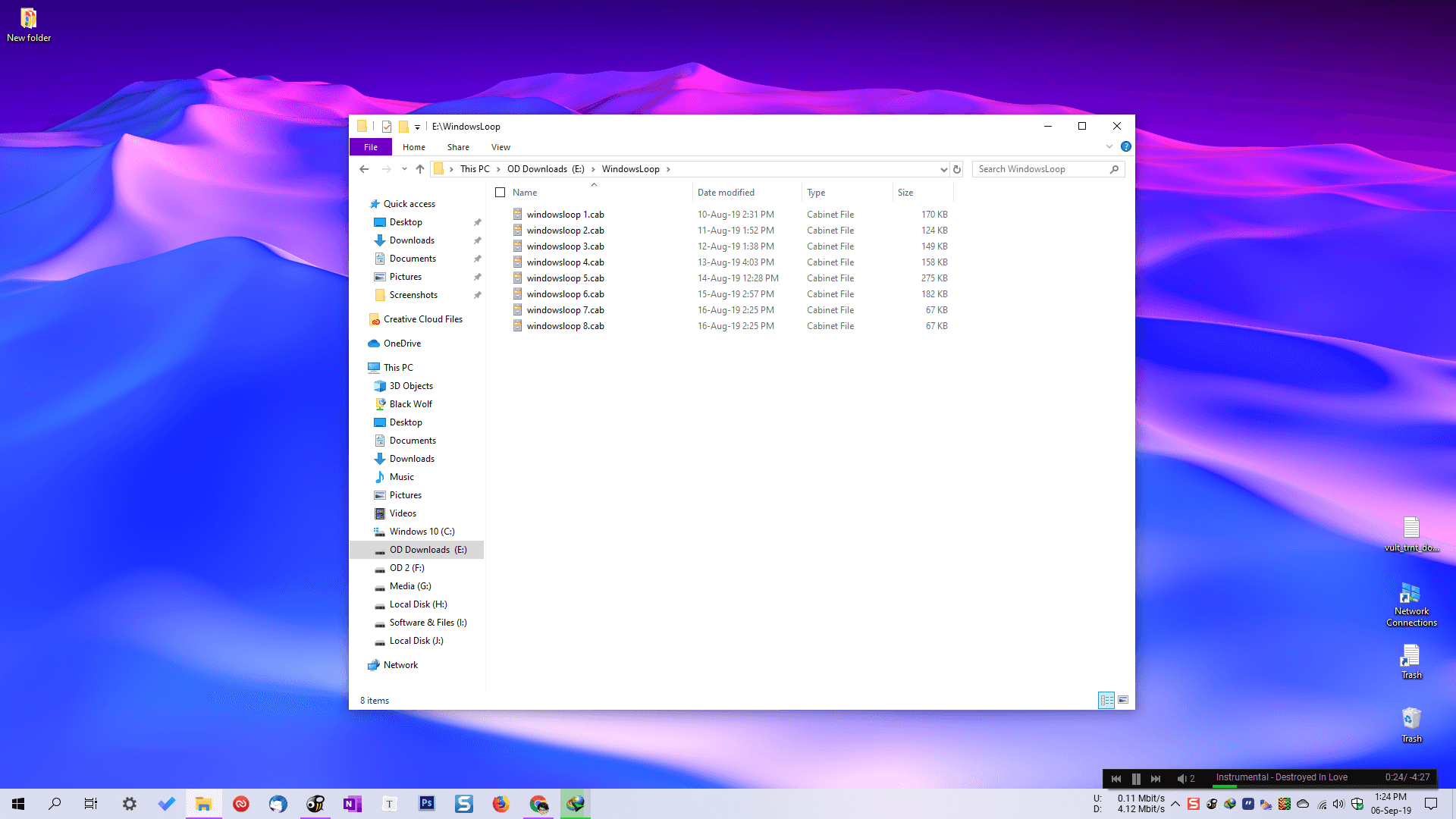Switch to large icons view button
This screenshot has height=819, width=1456.
point(1123,700)
